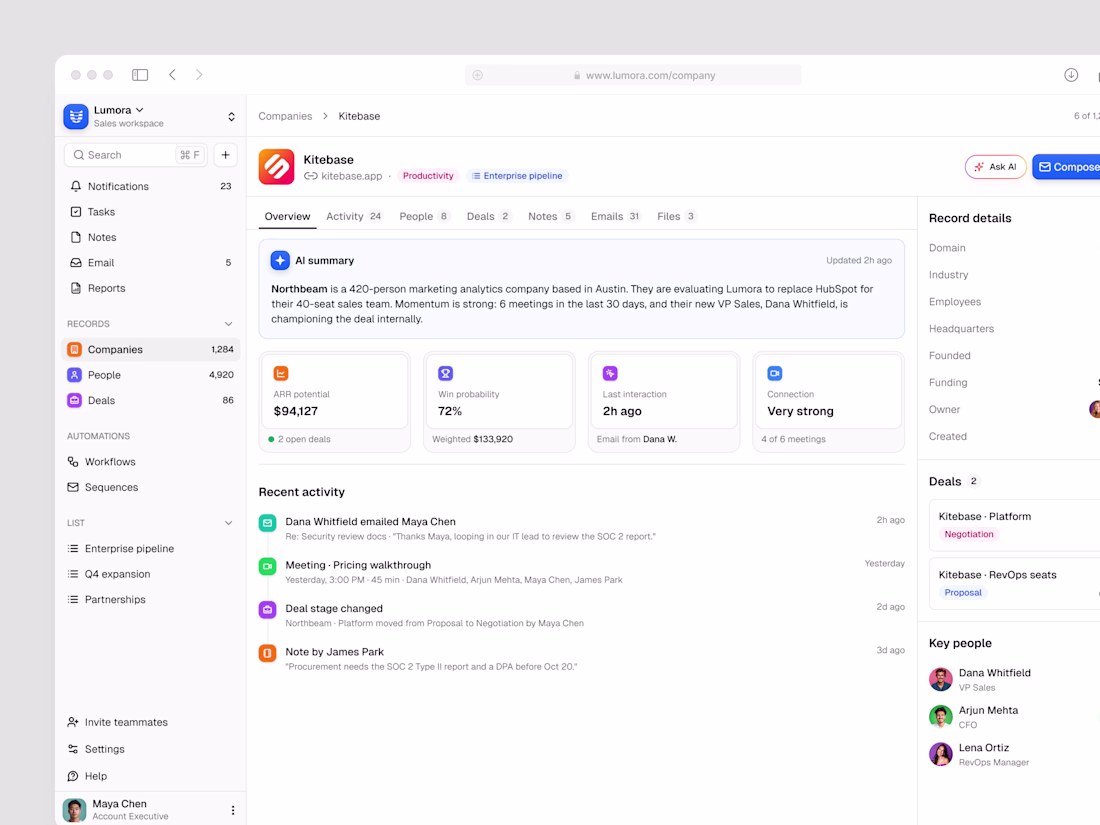Click the Connection video icon
This screenshot has width=1100, height=825.
click(774, 373)
